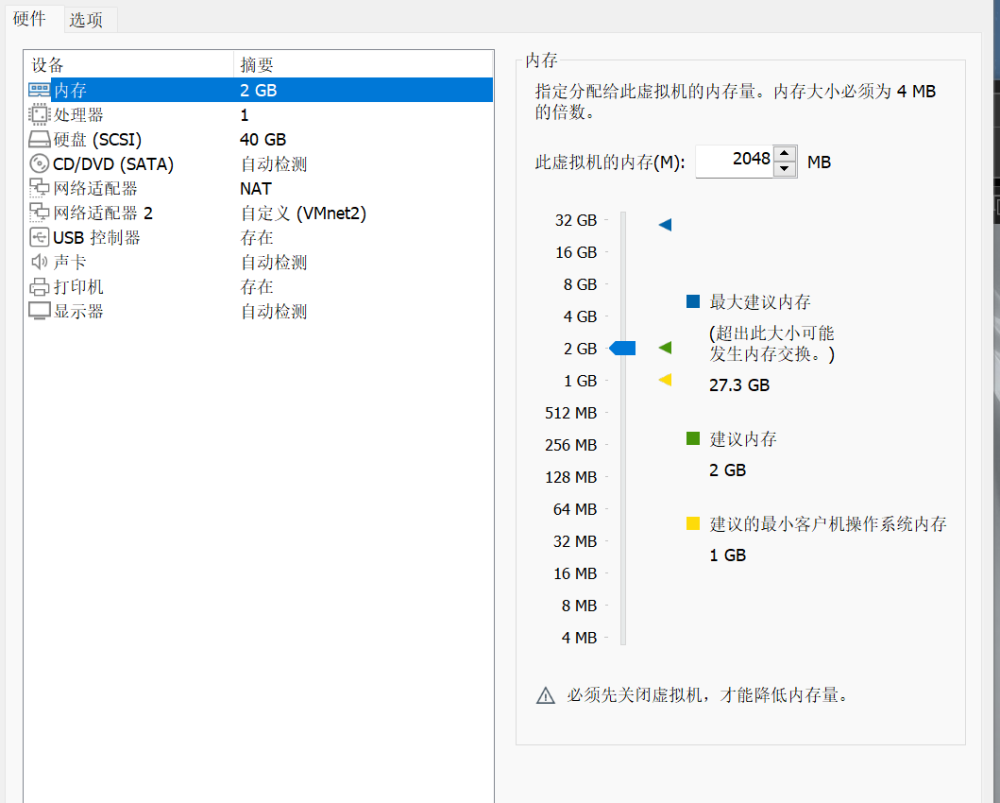Increase memory with the up stepper arrow

(785, 154)
